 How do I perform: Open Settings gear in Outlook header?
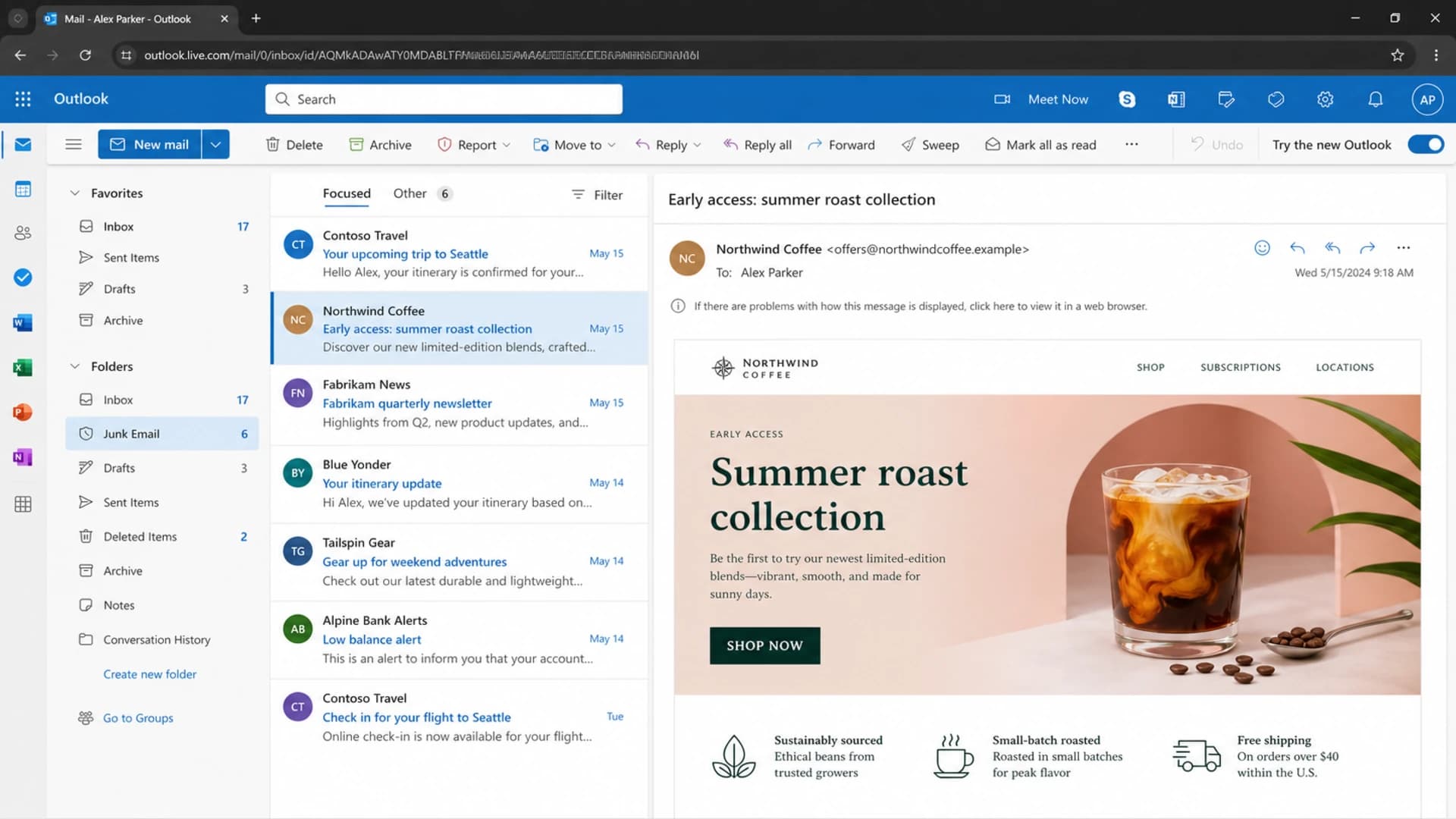tap(1325, 99)
